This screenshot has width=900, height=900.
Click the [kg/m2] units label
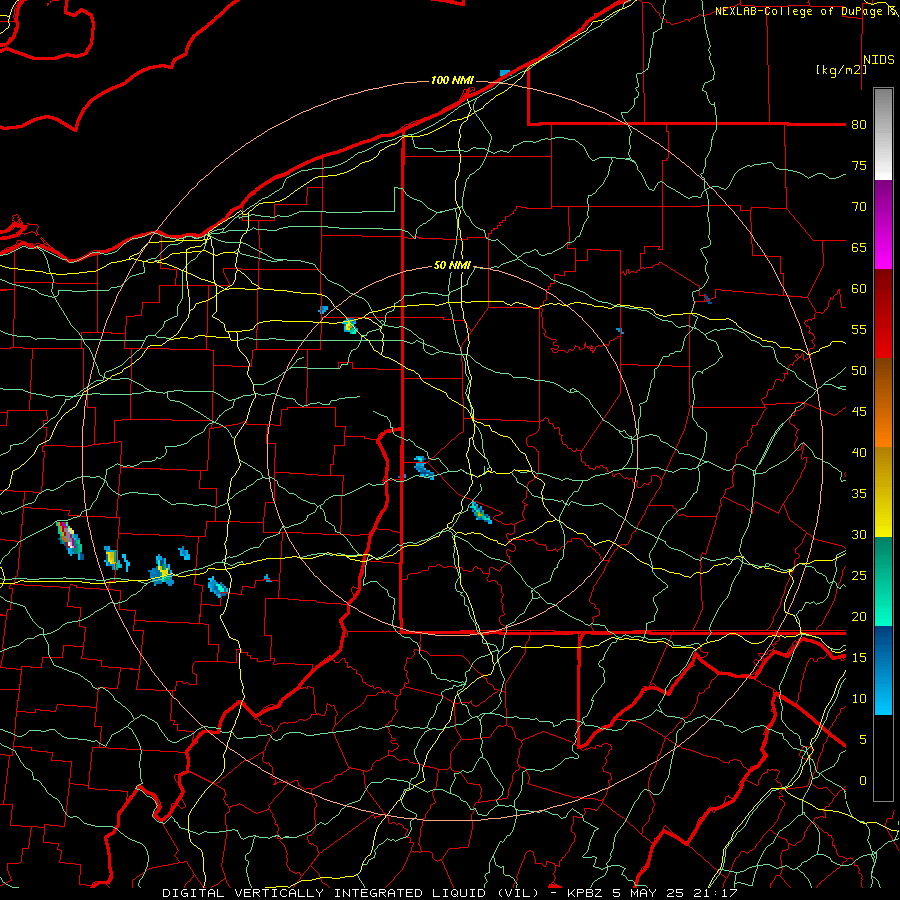[x=841, y=70]
